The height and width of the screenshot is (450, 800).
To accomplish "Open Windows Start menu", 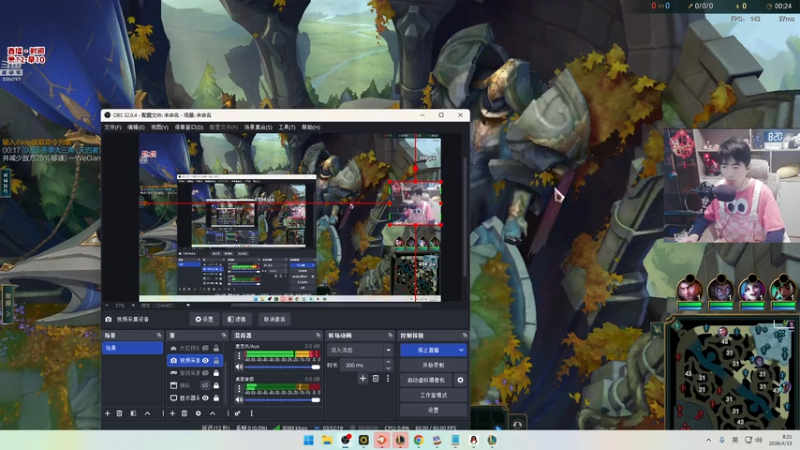I will point(309,440).
